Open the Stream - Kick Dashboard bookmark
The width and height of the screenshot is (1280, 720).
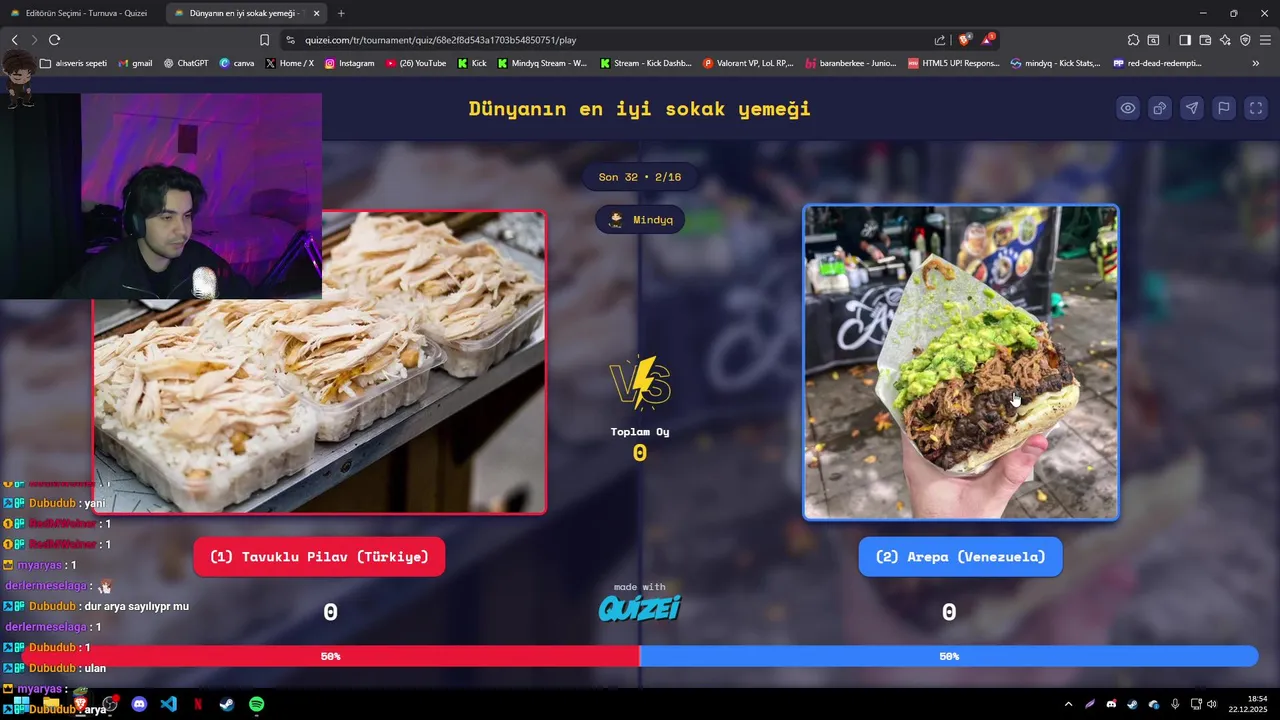tap(645, 63)
